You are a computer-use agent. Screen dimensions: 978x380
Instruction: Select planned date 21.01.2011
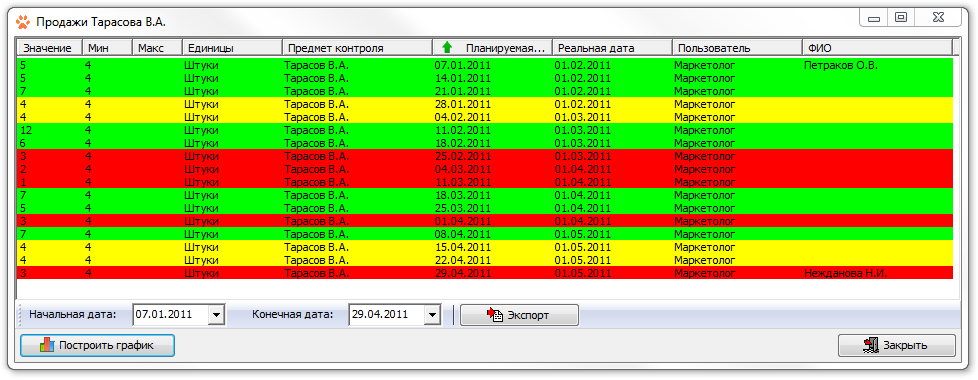point(463,91)
